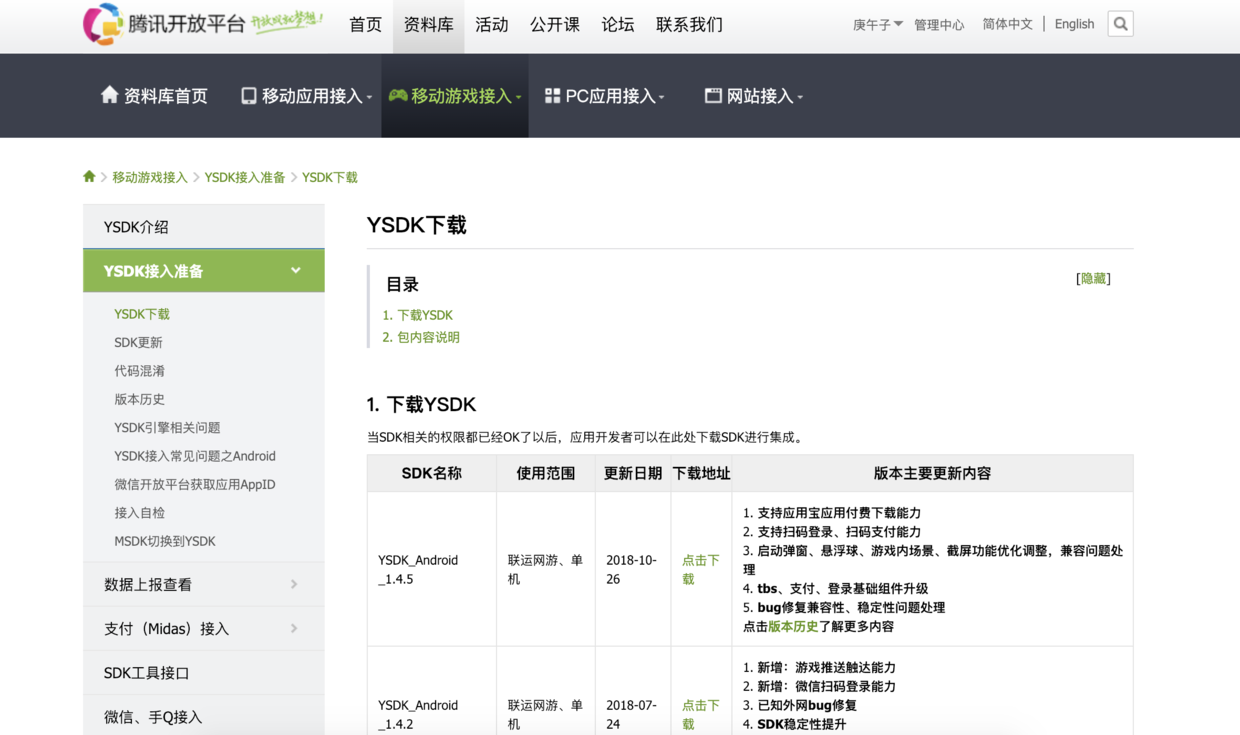
Task: Select 代码混淆 in the sidebar
Action: [139, 371]
